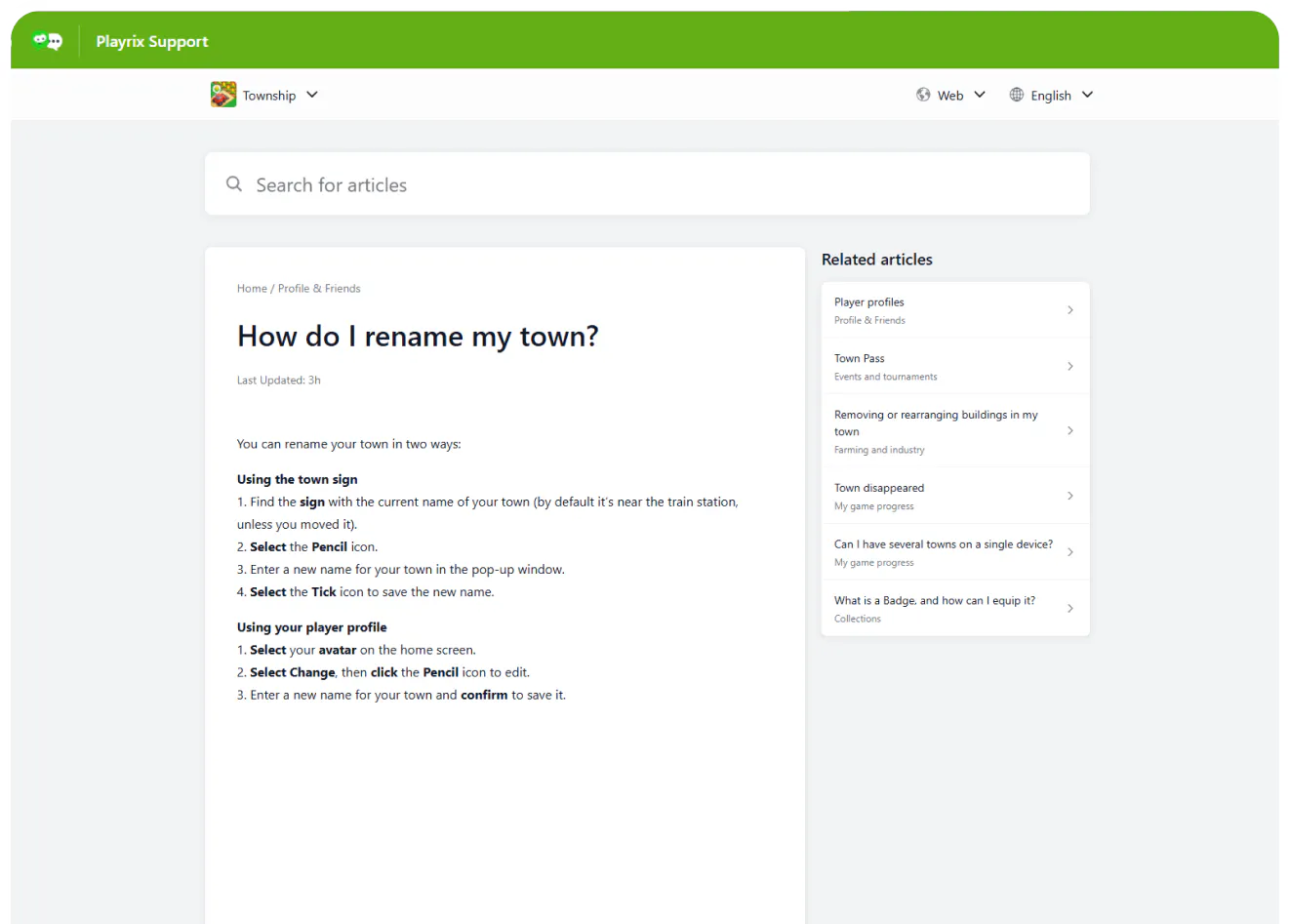Open the Town Pass related article
The image size is (1290, 924).
(x=860, y=359)
